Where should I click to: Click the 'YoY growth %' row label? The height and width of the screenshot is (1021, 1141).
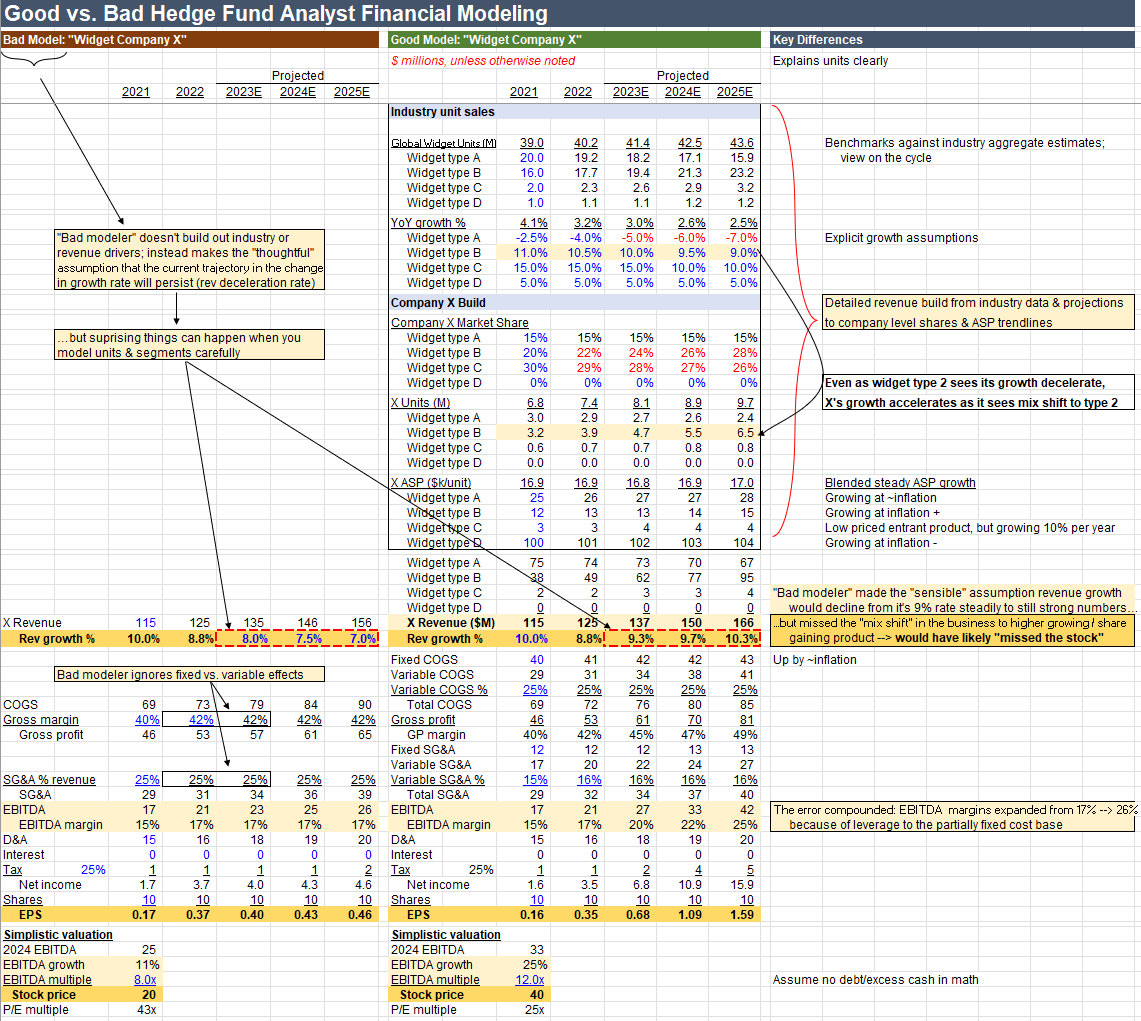(x=428, y=223)
